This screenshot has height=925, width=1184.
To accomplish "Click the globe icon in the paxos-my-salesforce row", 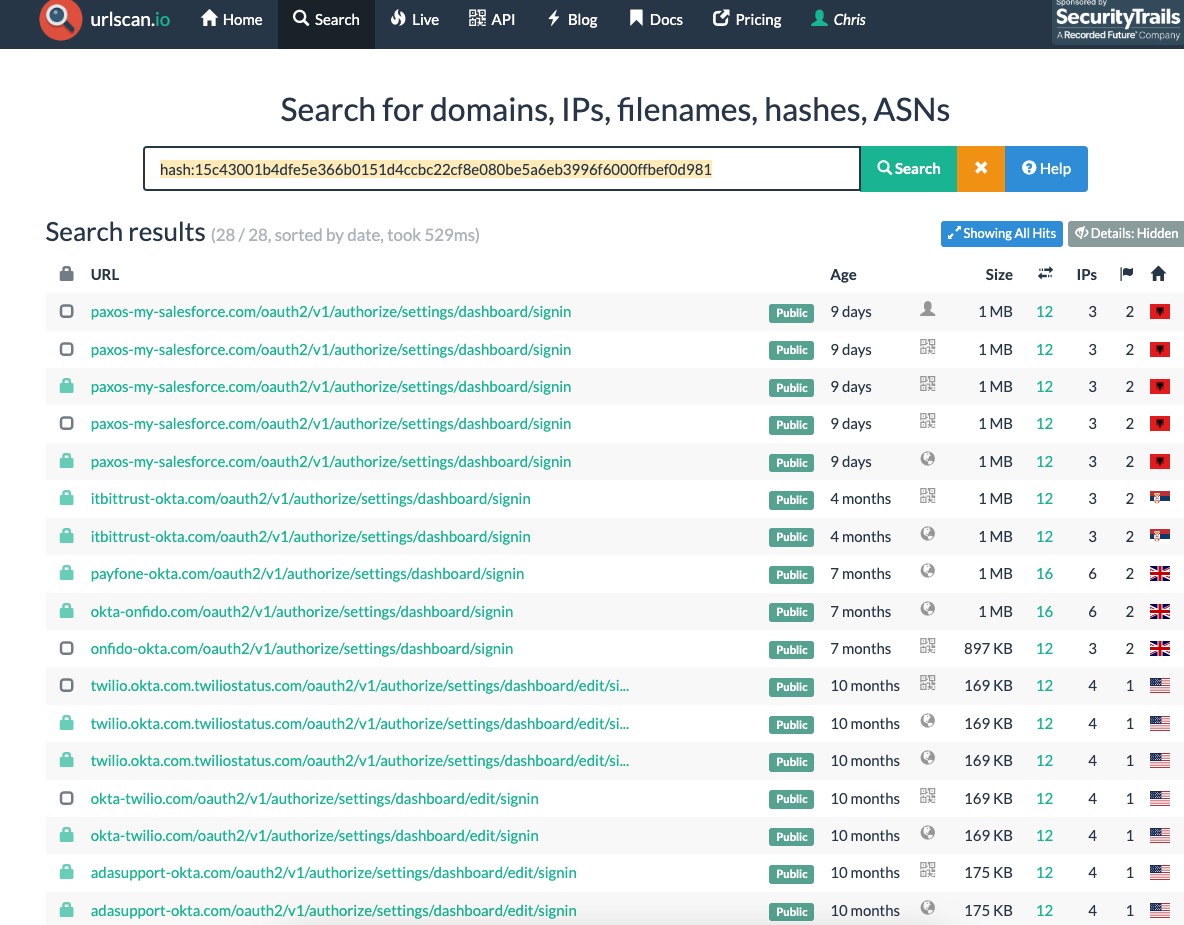I will click(x=928, y=459).
